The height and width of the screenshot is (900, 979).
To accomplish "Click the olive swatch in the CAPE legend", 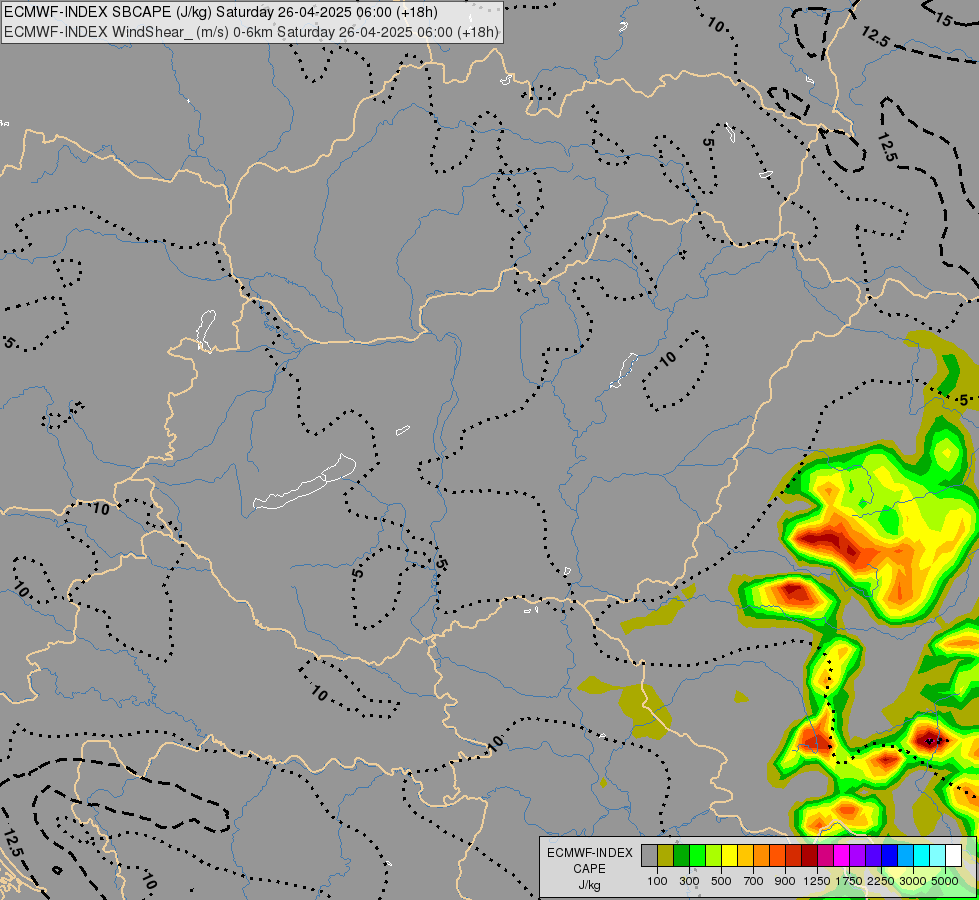I will click(666, 855).
